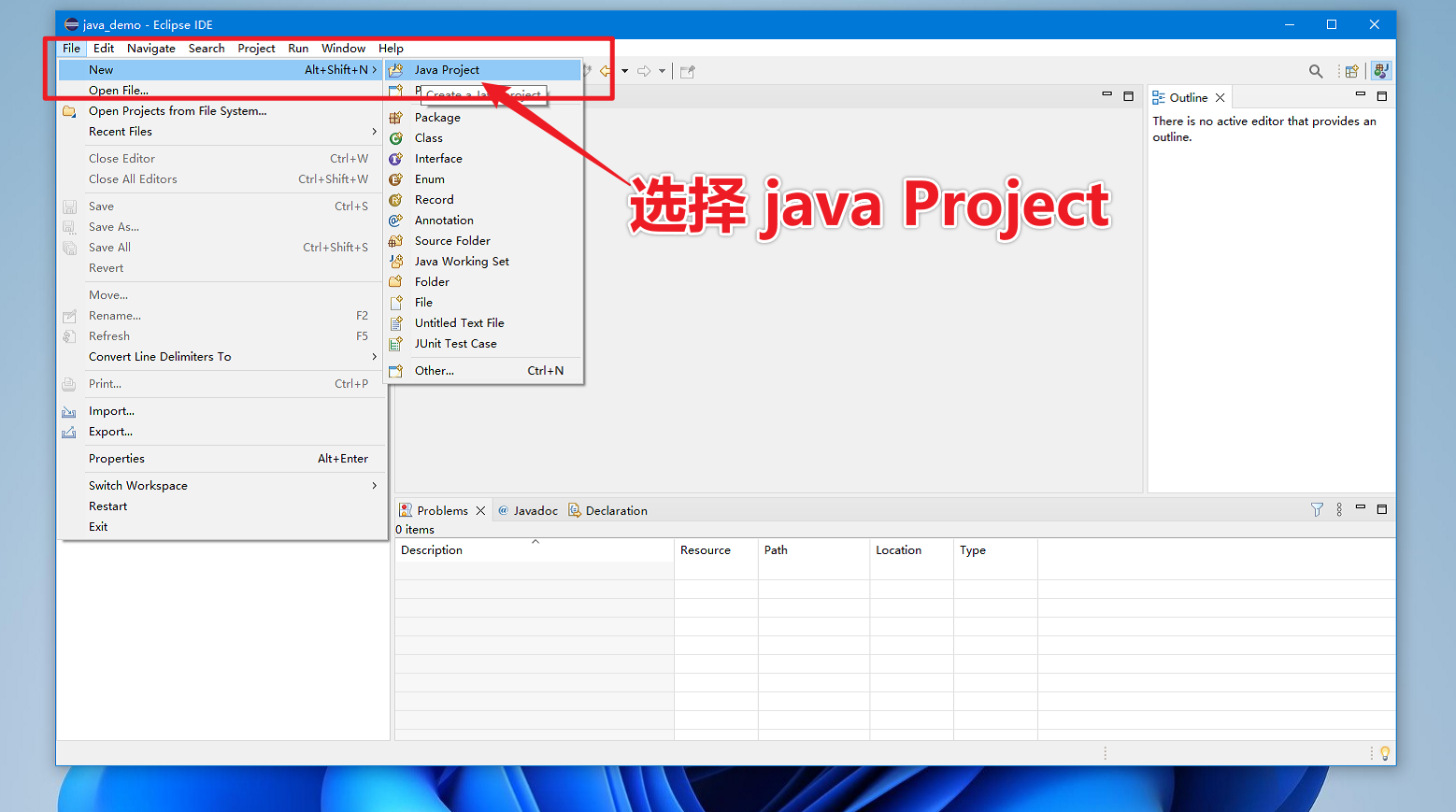Open the Window menu

(343, 49)
